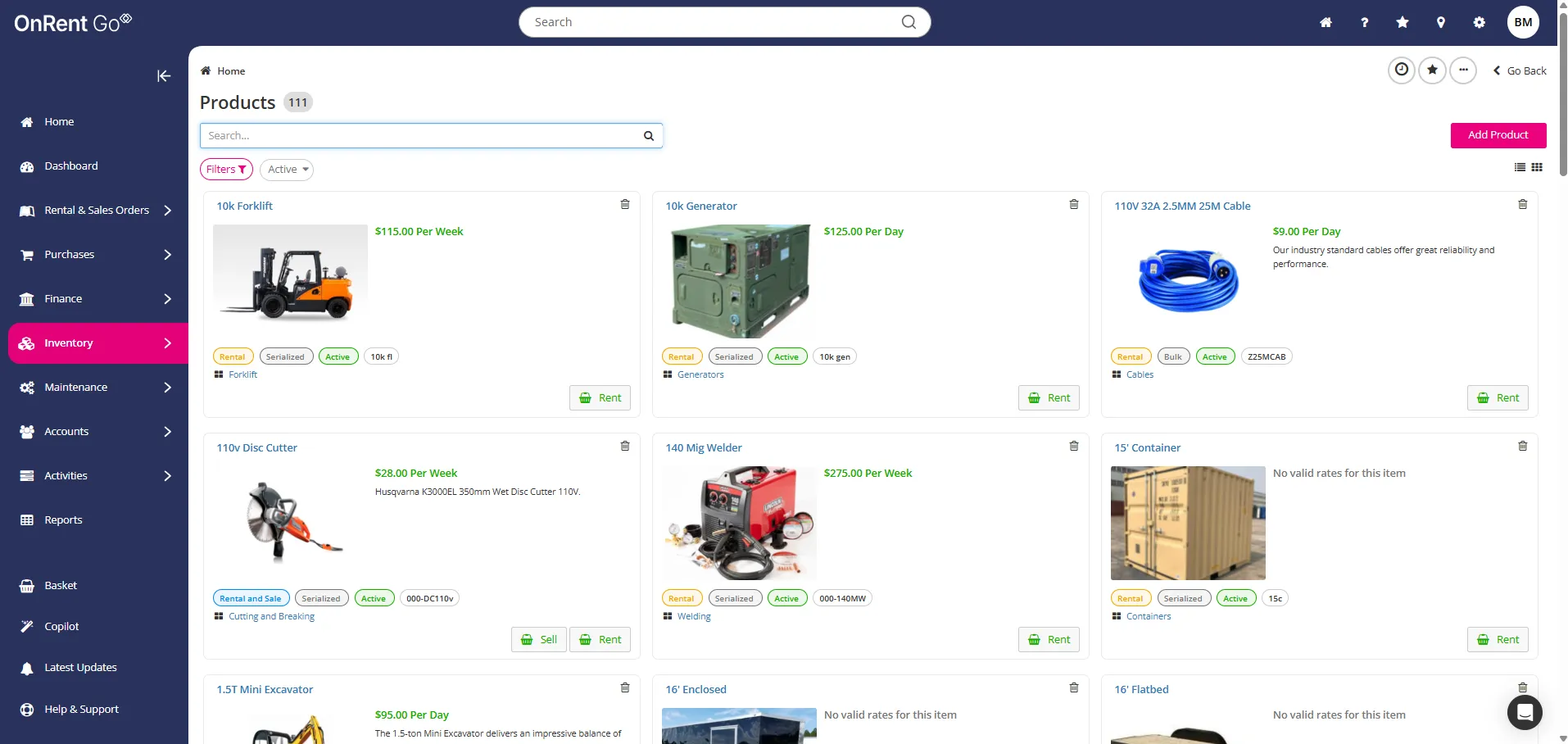Viewport: 1568px width, 744px height.
Task: Click the home icon in top bar
Action: (x=1326, y=22)
